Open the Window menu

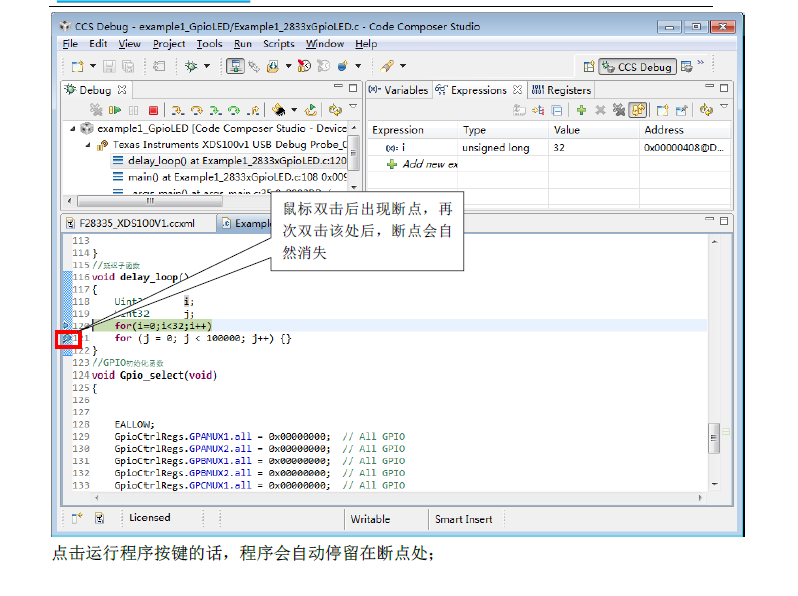325,44
